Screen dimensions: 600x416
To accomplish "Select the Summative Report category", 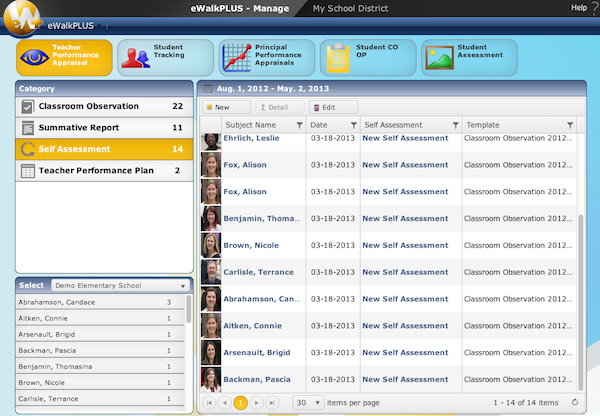I will coord(104,128).
